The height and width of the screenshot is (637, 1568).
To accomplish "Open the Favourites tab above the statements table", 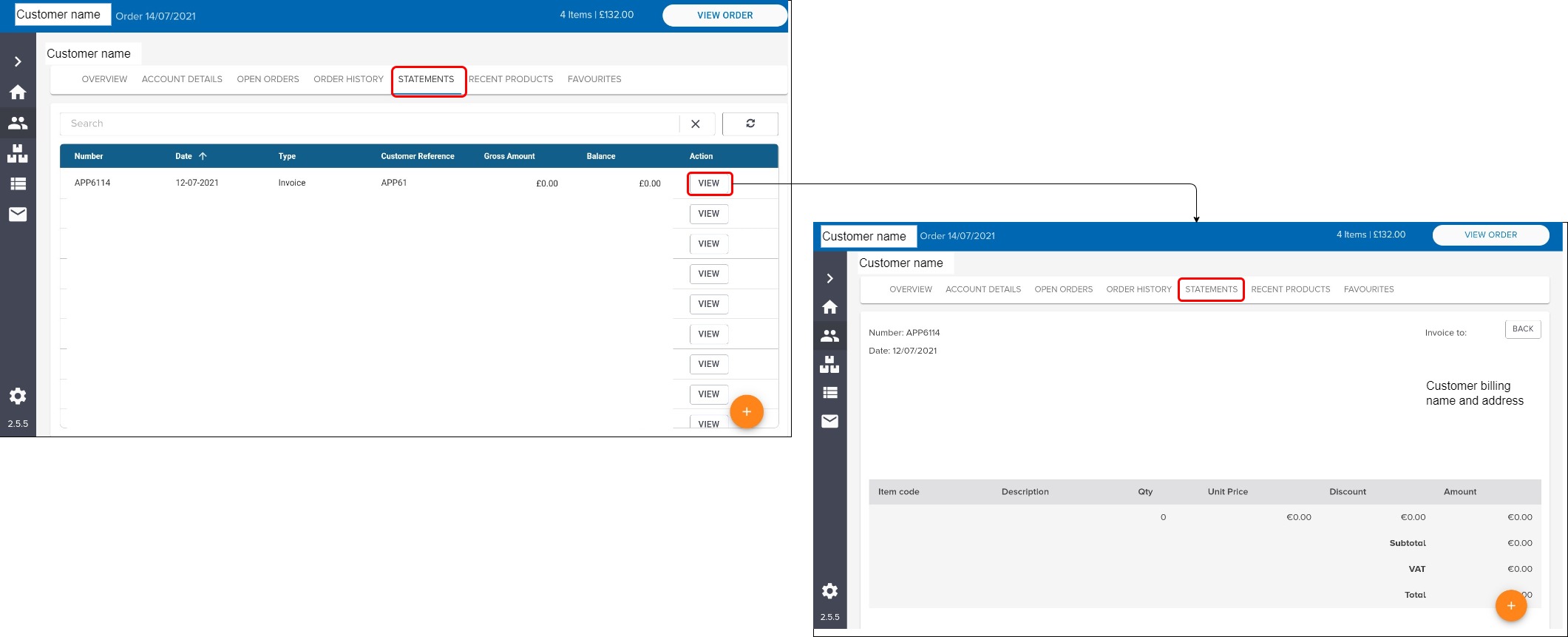I will click(x=594, y=79).
